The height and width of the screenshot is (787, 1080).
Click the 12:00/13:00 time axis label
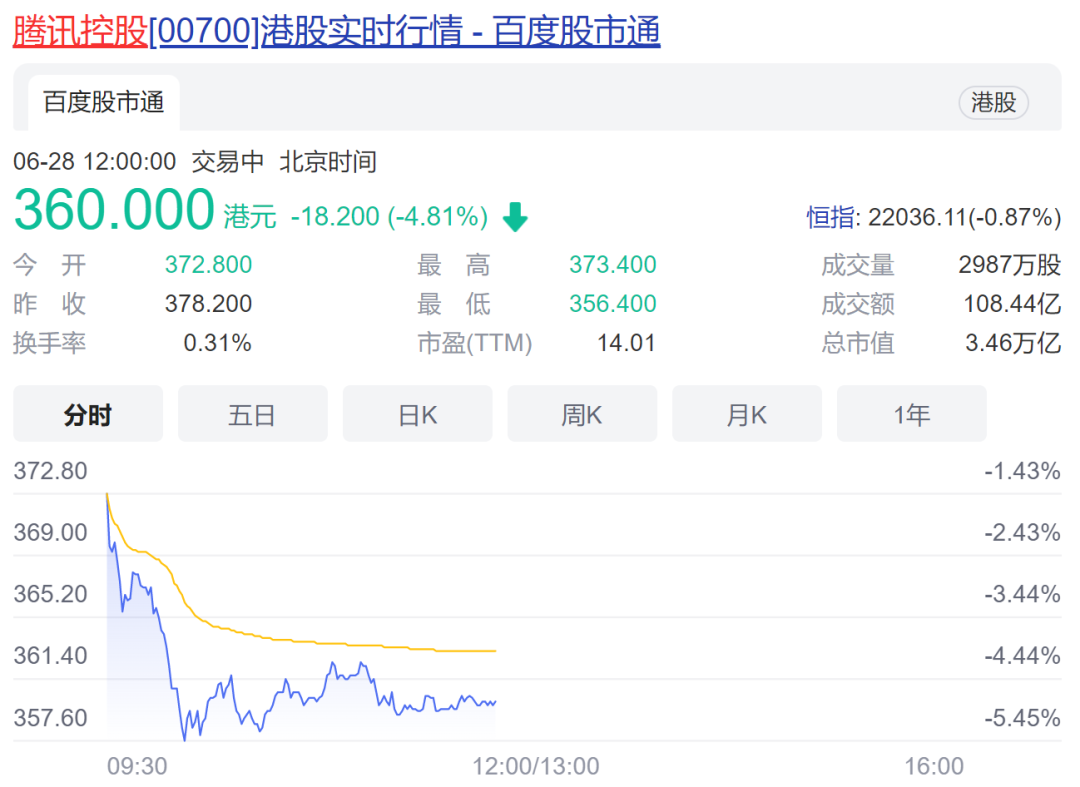[536, 766]
